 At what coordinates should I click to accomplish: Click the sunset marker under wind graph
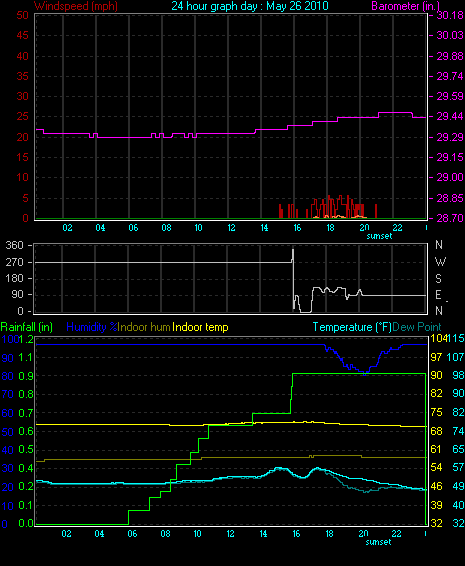tap(379, 236)
